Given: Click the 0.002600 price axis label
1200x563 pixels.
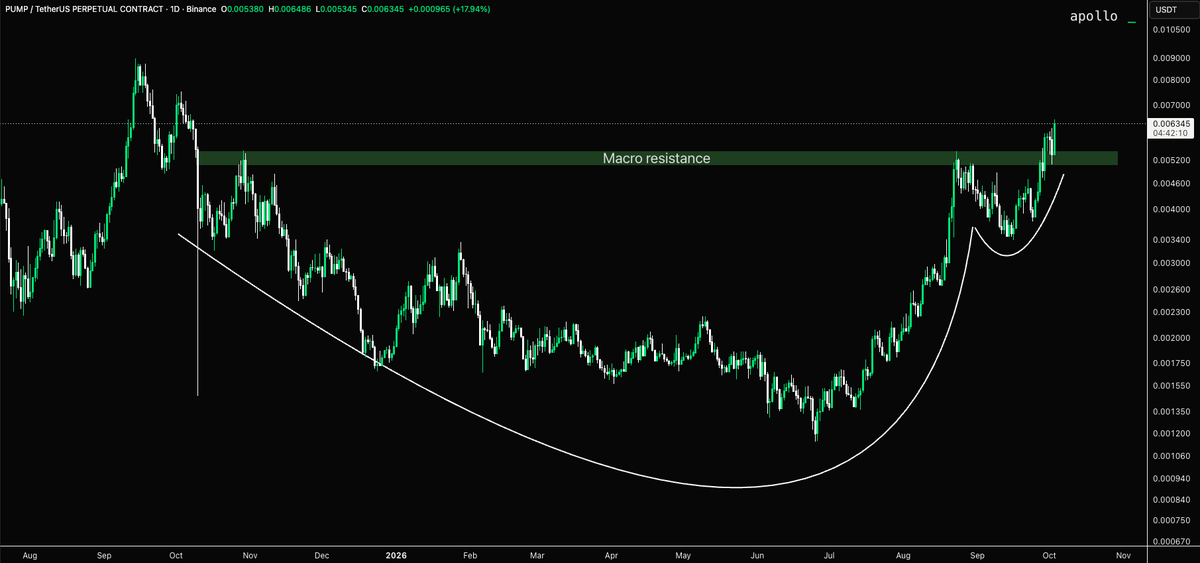Looking at the screenshot, I should [x=1170, y=290].
